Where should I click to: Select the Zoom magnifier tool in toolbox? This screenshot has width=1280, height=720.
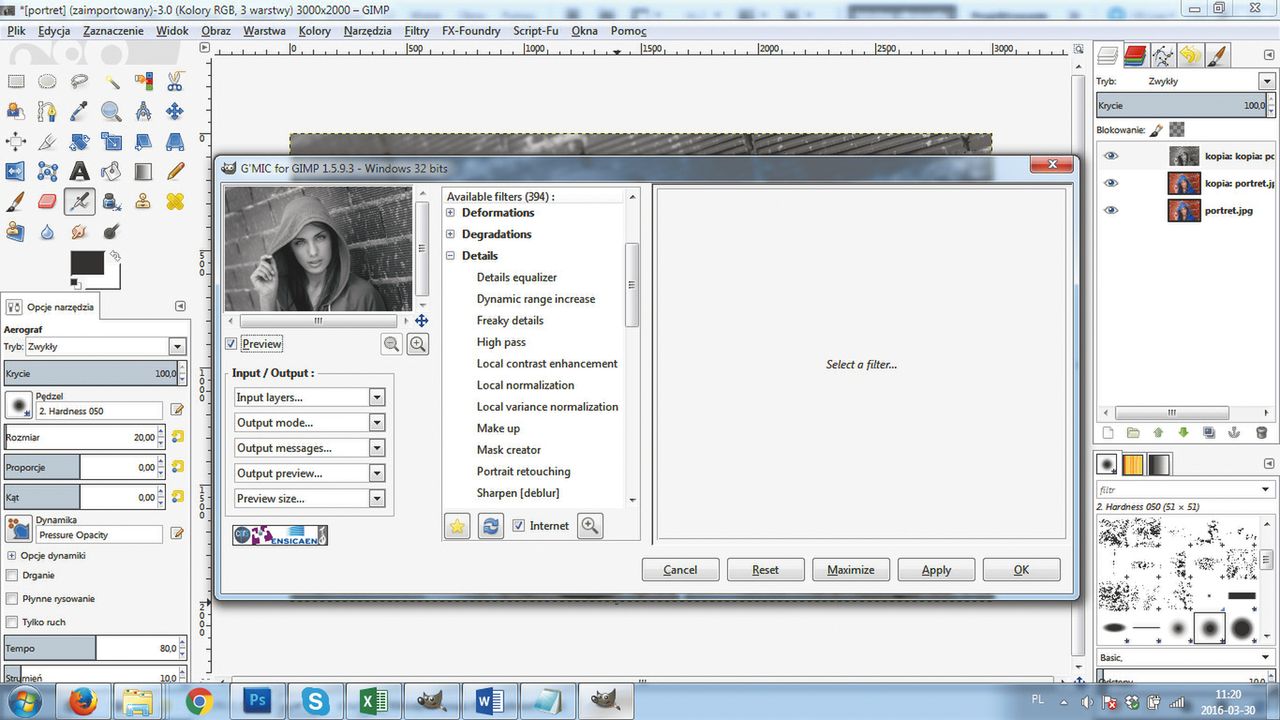111,112
